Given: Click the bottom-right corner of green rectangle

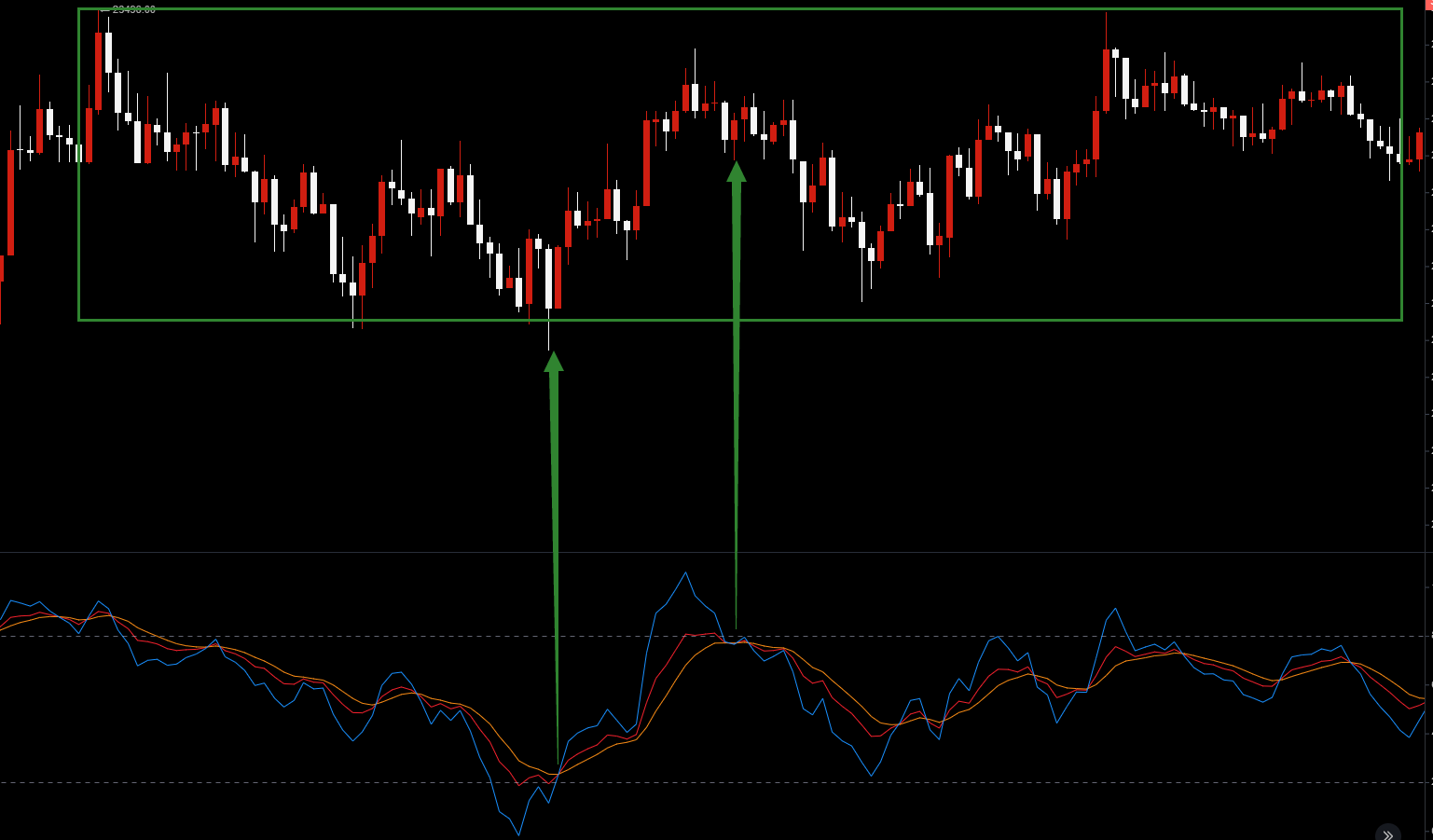Looking at the screenshot, I should [1401, 320].
